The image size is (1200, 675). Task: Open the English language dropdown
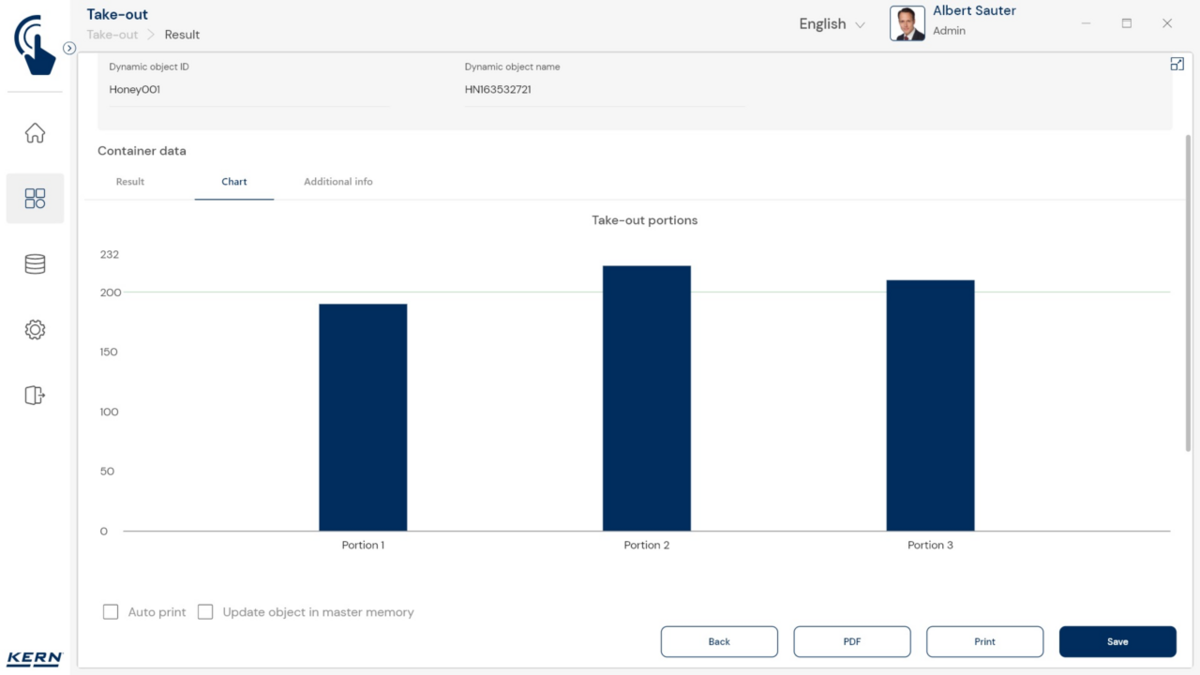click(x=831, y=24)
